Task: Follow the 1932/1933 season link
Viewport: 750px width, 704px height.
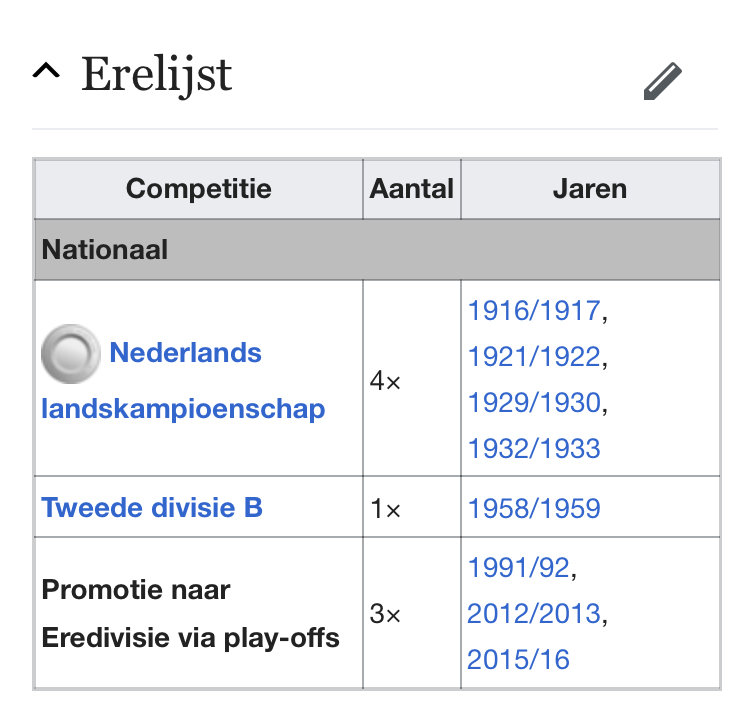Action: coord(534,448)
